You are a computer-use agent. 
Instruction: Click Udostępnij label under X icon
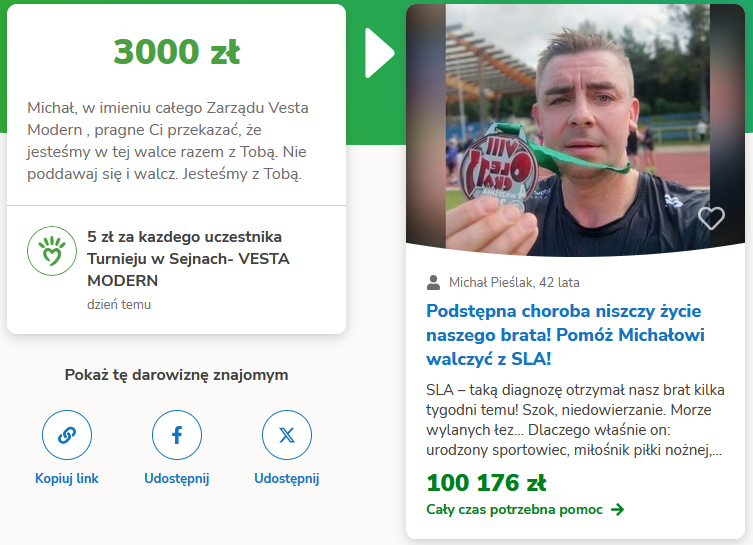(287, 479)
